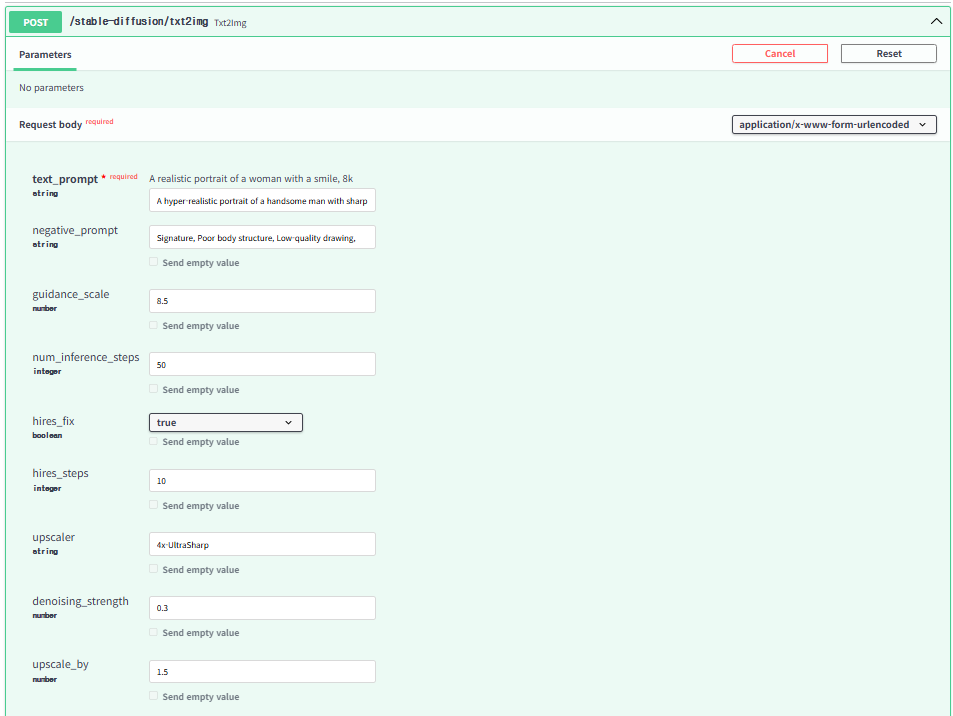Click the Txt2Img summary label
This screenshot has height=716, width=953.
230,23
